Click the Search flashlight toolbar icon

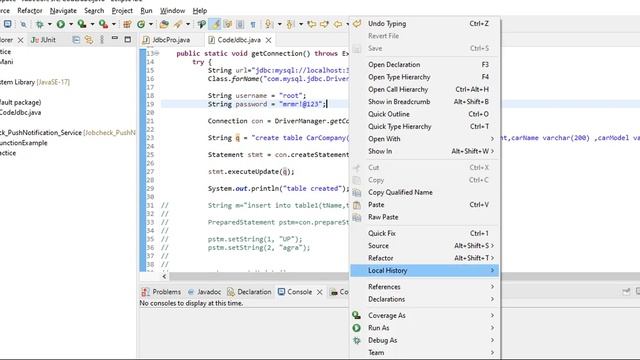click(x=178, y=24)
